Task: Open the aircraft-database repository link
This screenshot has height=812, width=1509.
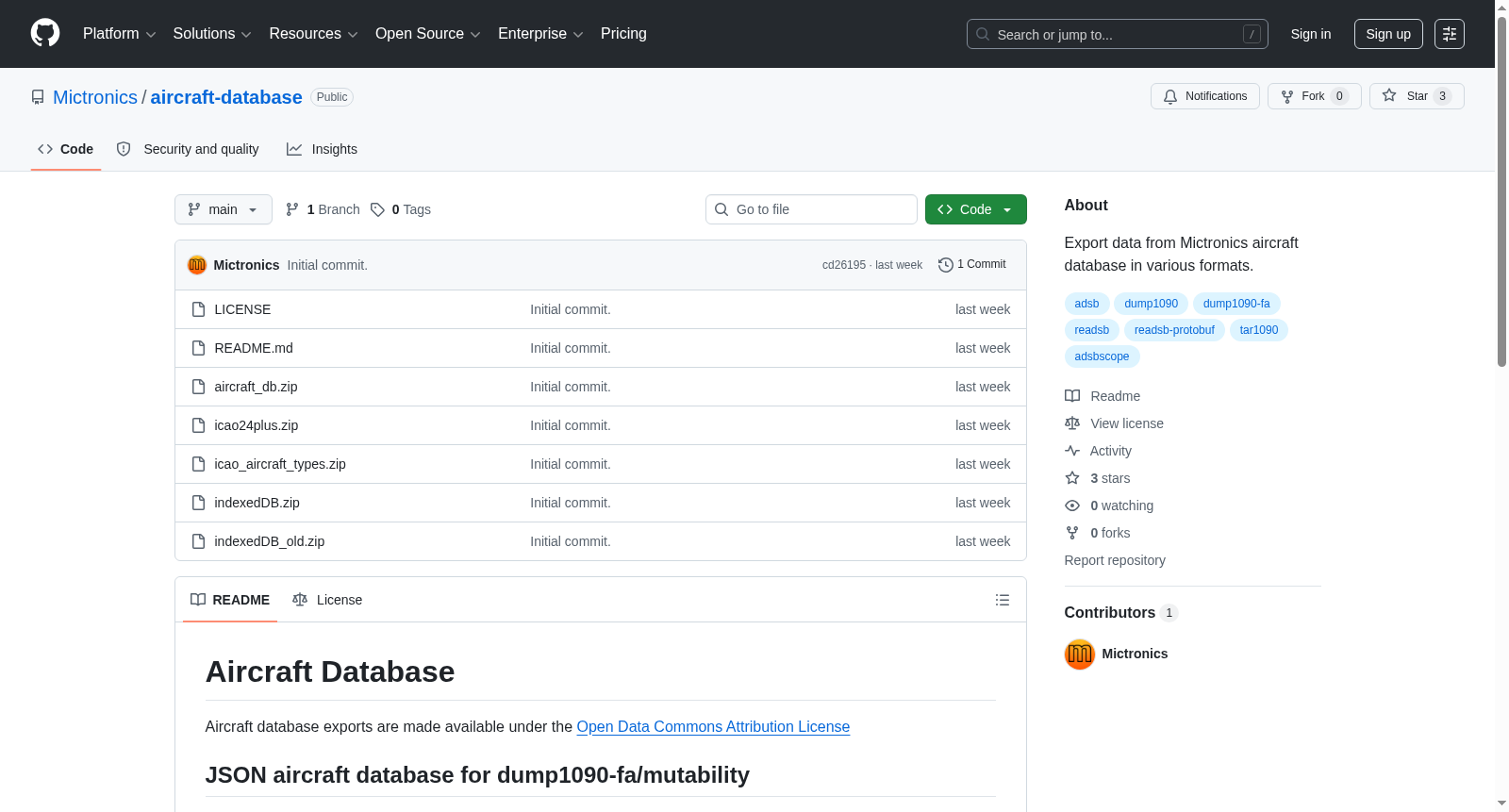Action: [226, 97]
